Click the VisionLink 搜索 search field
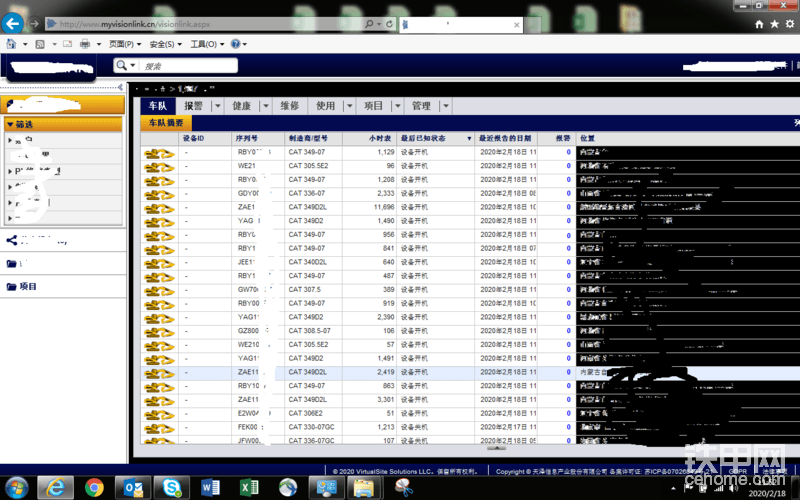 pos(189,66)
